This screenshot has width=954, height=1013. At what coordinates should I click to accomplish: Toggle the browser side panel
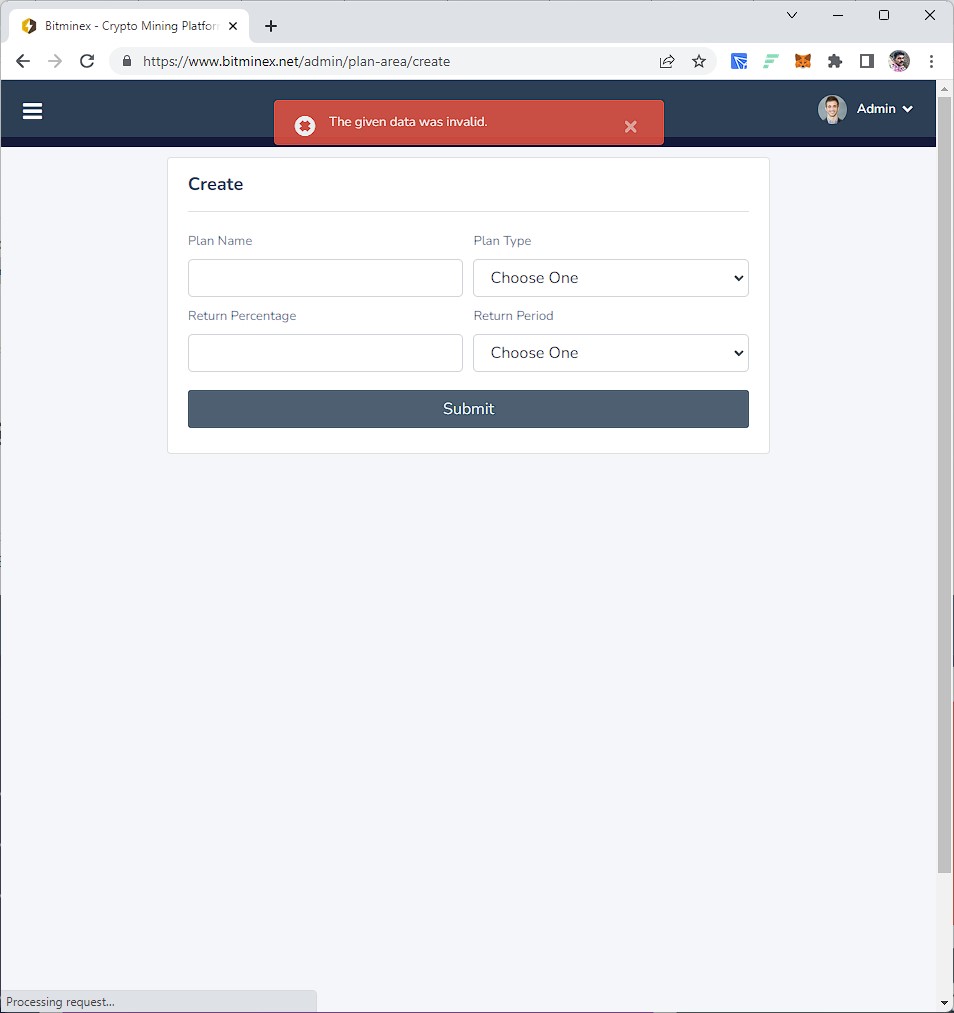867,61
